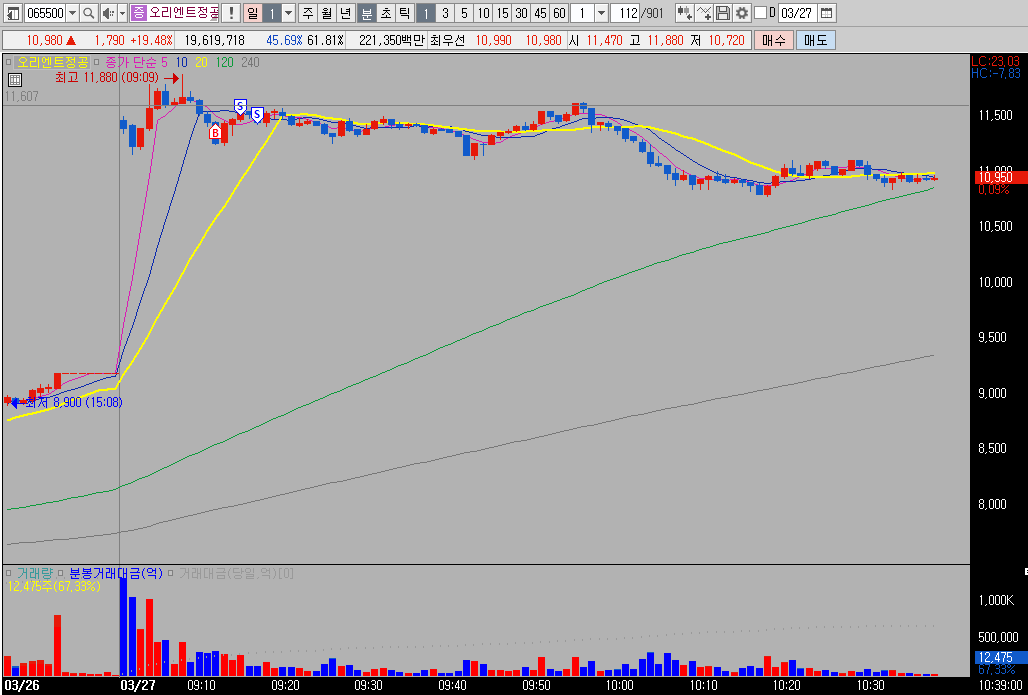Choose the 30-minute interval button

(x=521, y=12)
